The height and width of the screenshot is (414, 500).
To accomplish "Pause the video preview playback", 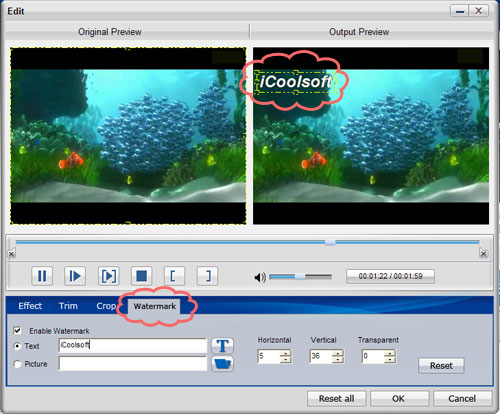I will coord(42,276).
